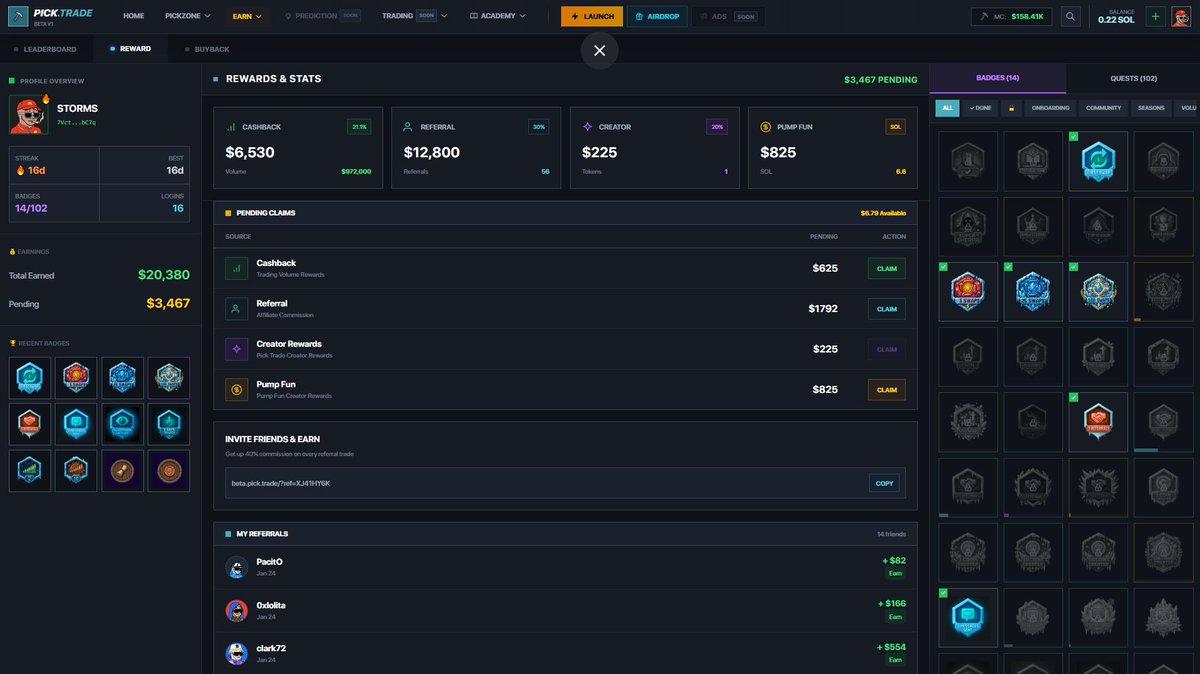Click clark72 referral avatar

(x=237, y=654)
